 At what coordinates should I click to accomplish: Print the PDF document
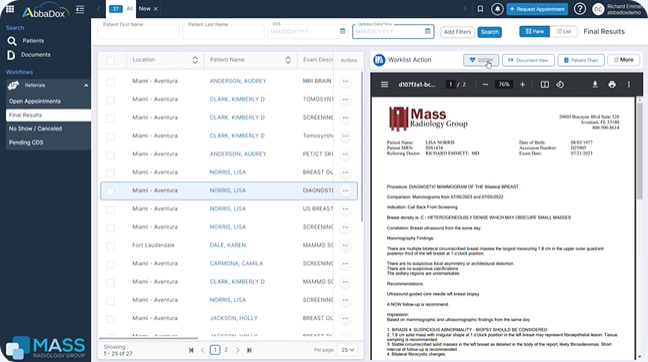612,84
